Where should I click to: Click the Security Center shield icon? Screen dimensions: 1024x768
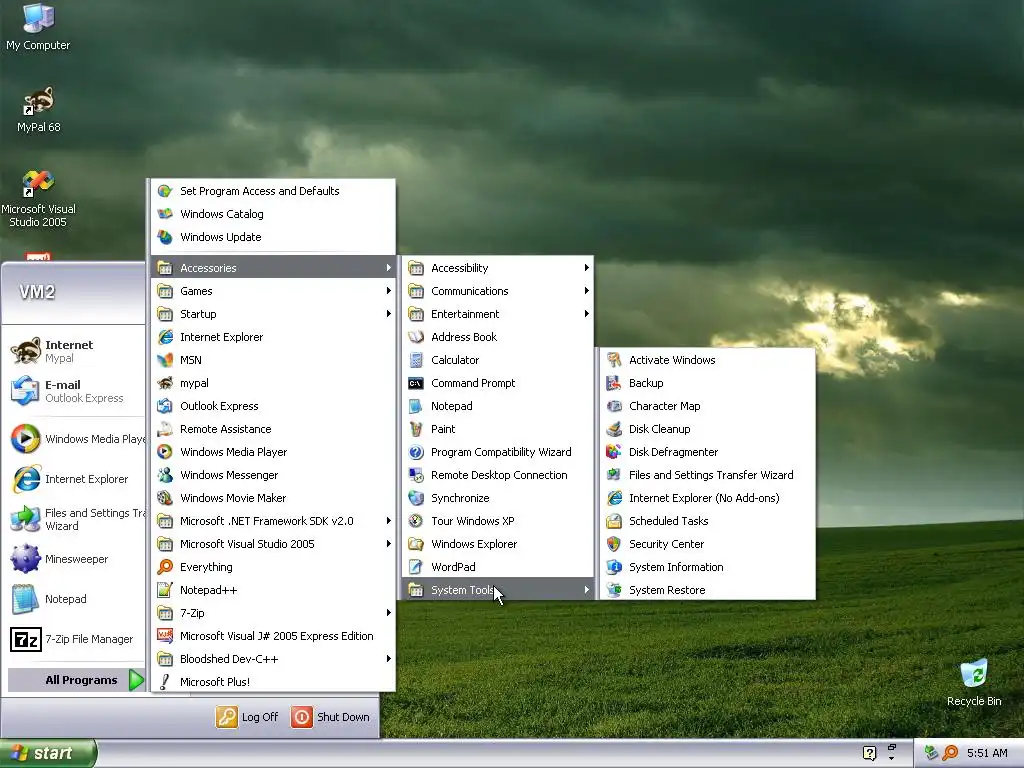click(x=614, y=544)
